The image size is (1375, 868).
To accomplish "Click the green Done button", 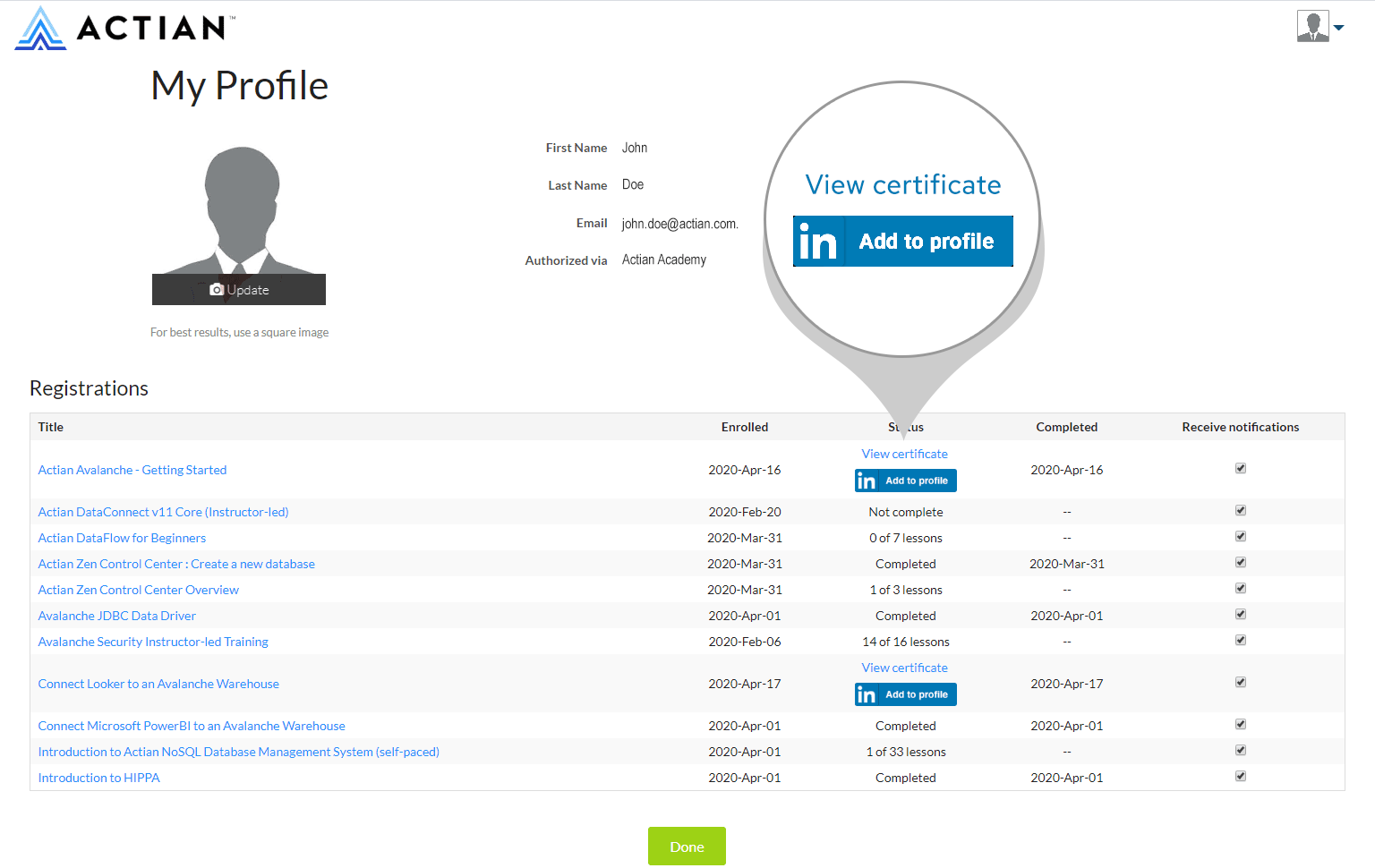I will [x=687, y=846].
